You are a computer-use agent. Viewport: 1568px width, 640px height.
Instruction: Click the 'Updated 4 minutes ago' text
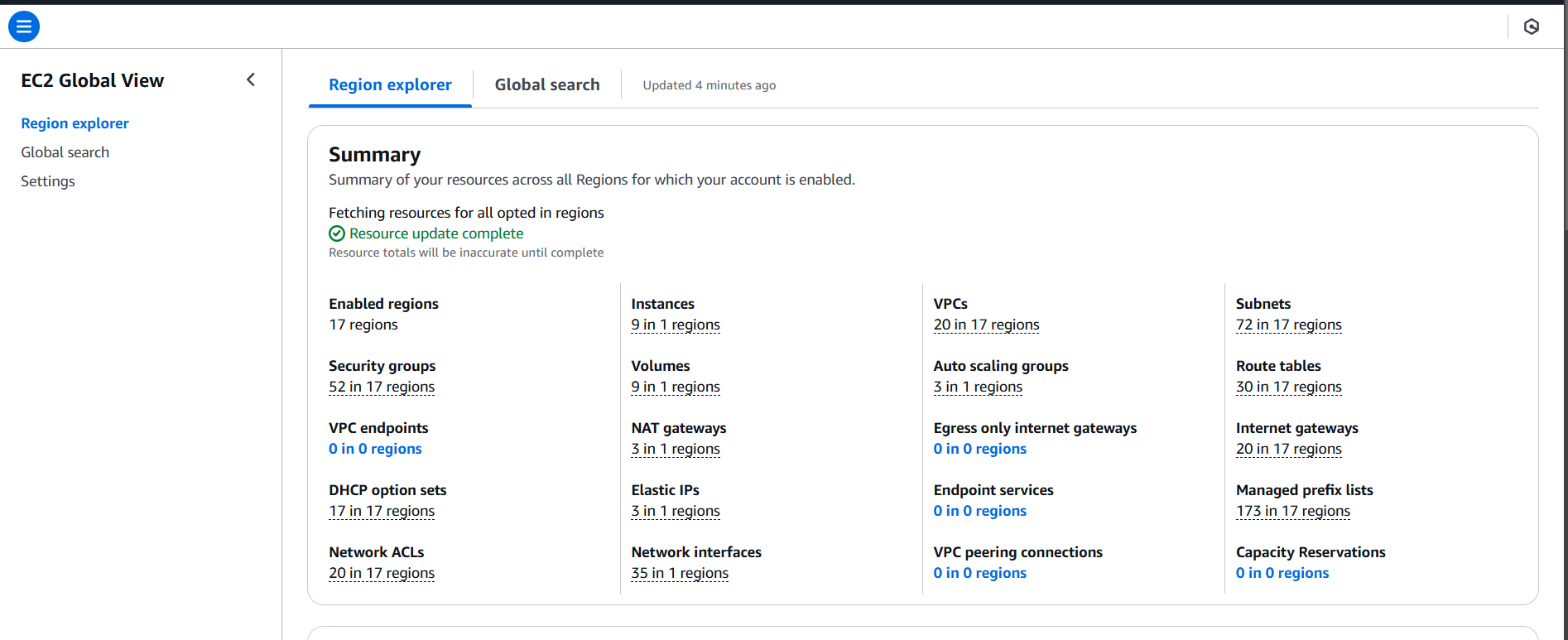click(709, 85)
